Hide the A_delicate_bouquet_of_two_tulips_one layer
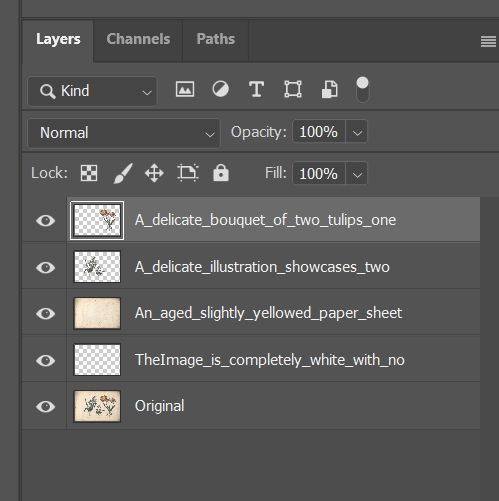Screen dimensions: 499x501 tap(45, 220)
